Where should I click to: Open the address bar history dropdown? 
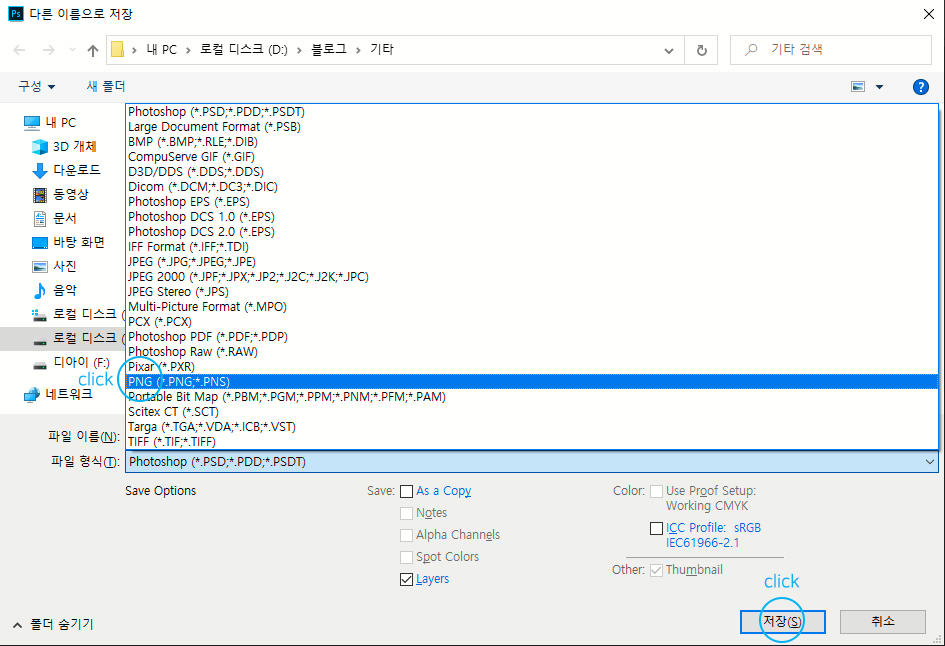coord(668,51)
